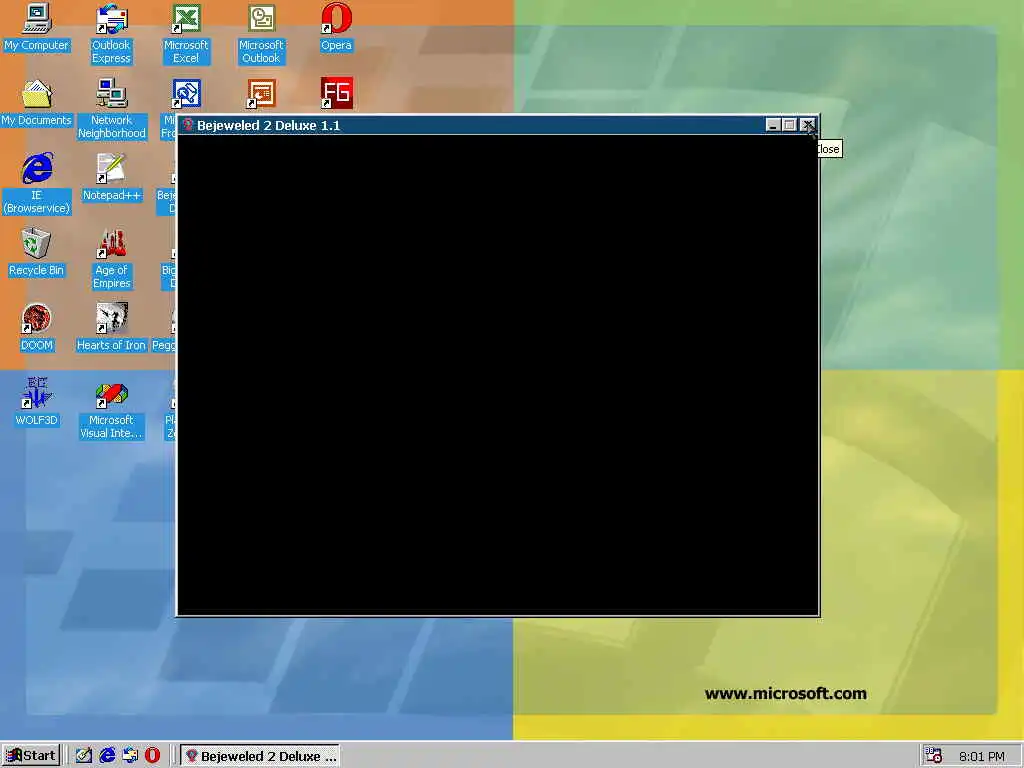Select the DOOM desktop shortcut
The height and width of the screenshot is (768, 1024).
[x=37, y=328]
